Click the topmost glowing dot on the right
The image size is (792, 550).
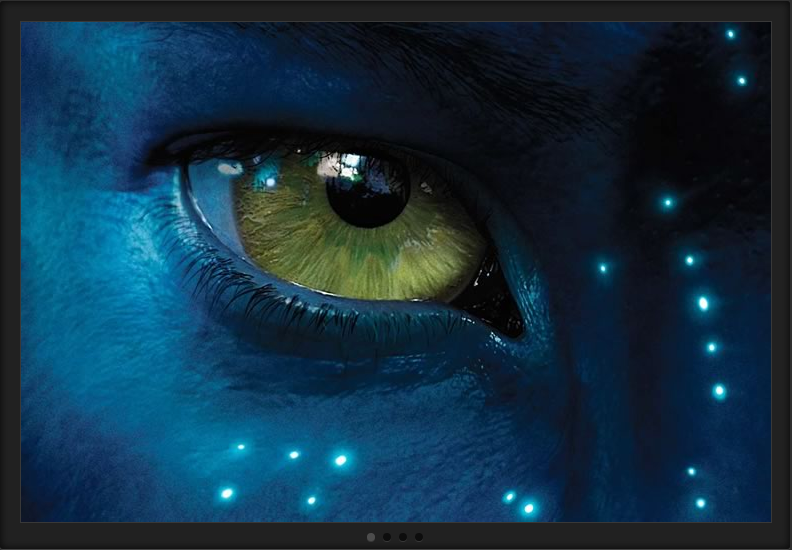click(730, 34)
